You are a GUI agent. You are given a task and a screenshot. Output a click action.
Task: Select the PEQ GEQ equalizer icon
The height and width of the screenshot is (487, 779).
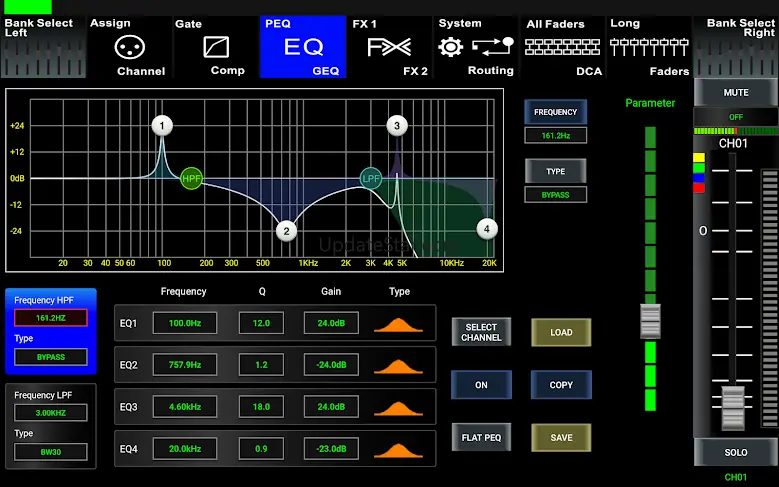pos(303,47)
